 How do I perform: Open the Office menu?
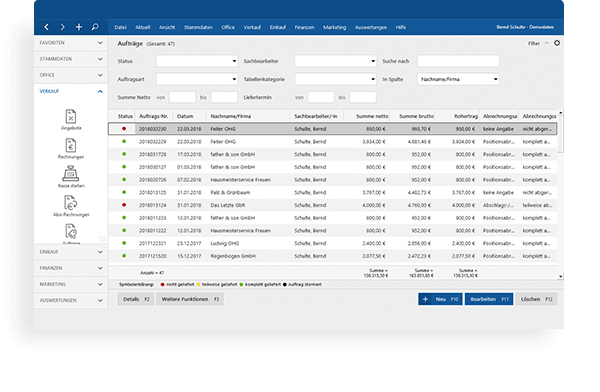[x=228, y=27]
